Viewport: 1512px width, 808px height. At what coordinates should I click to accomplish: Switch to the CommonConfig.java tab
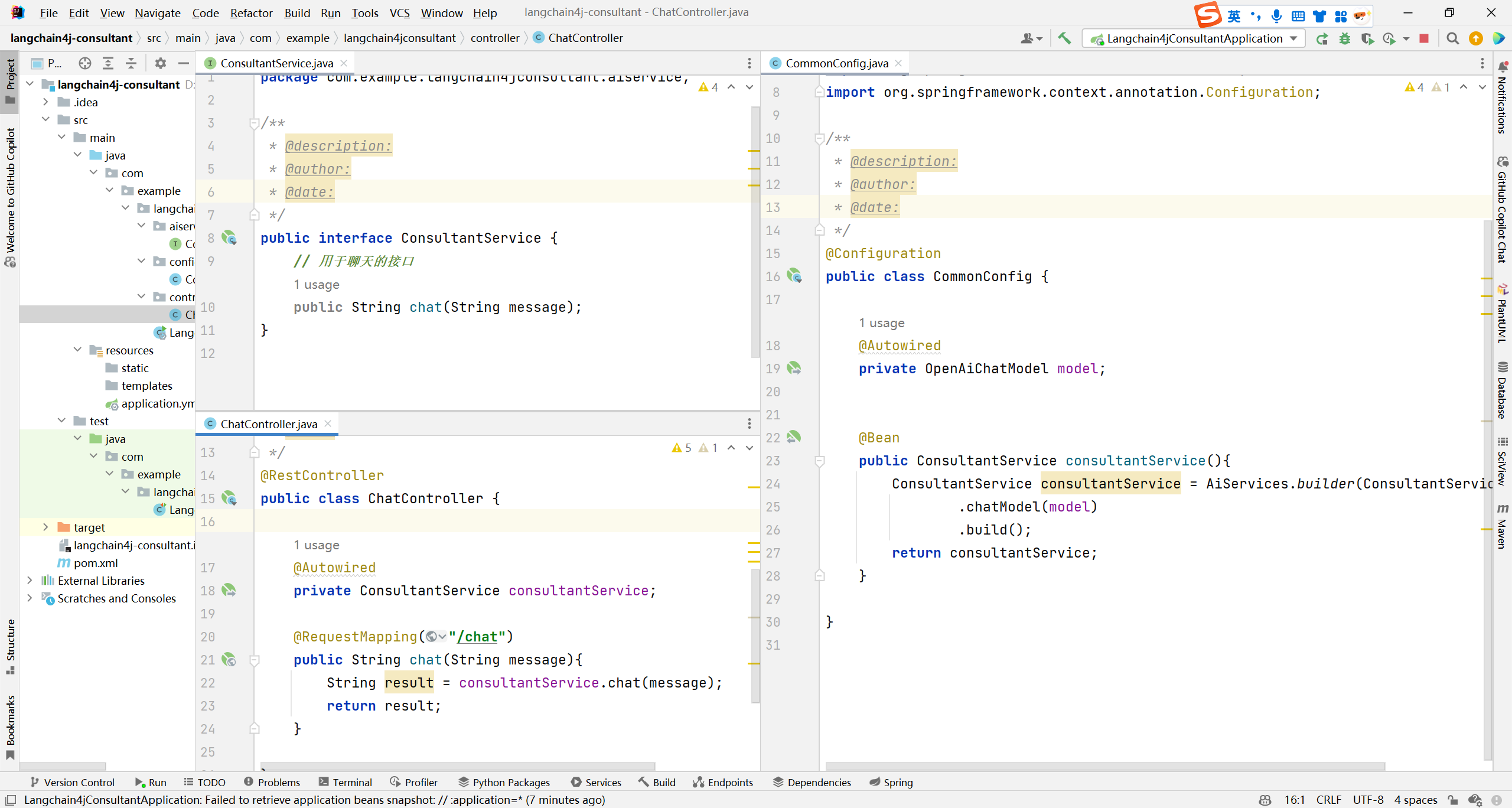pos(836,63)
